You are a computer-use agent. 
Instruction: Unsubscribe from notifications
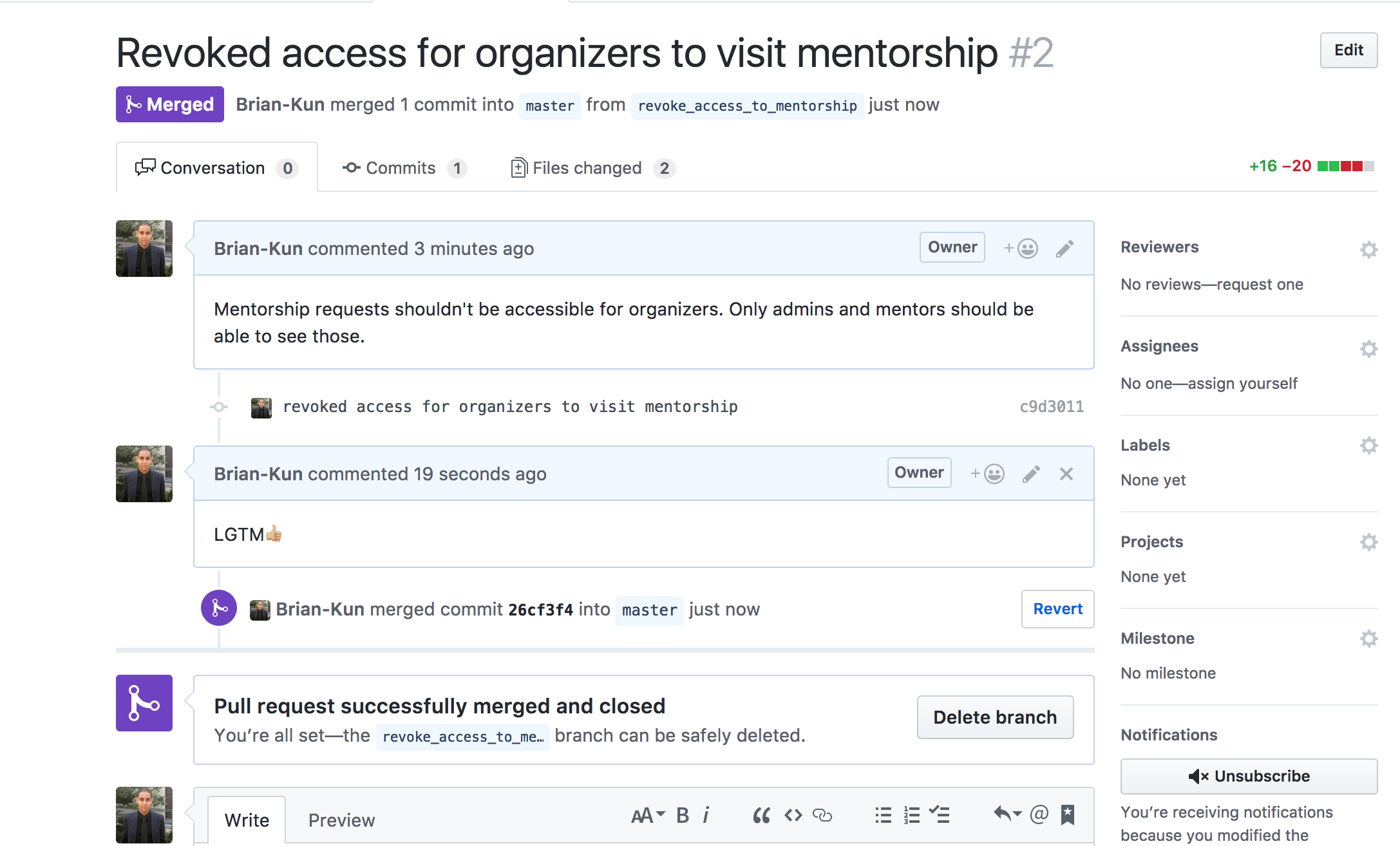click(1249, 776)
